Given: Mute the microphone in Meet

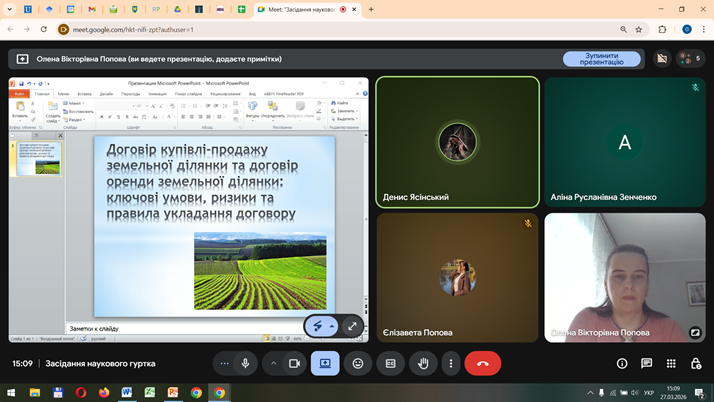Looking at the screenshot, I should pos(246,363).
